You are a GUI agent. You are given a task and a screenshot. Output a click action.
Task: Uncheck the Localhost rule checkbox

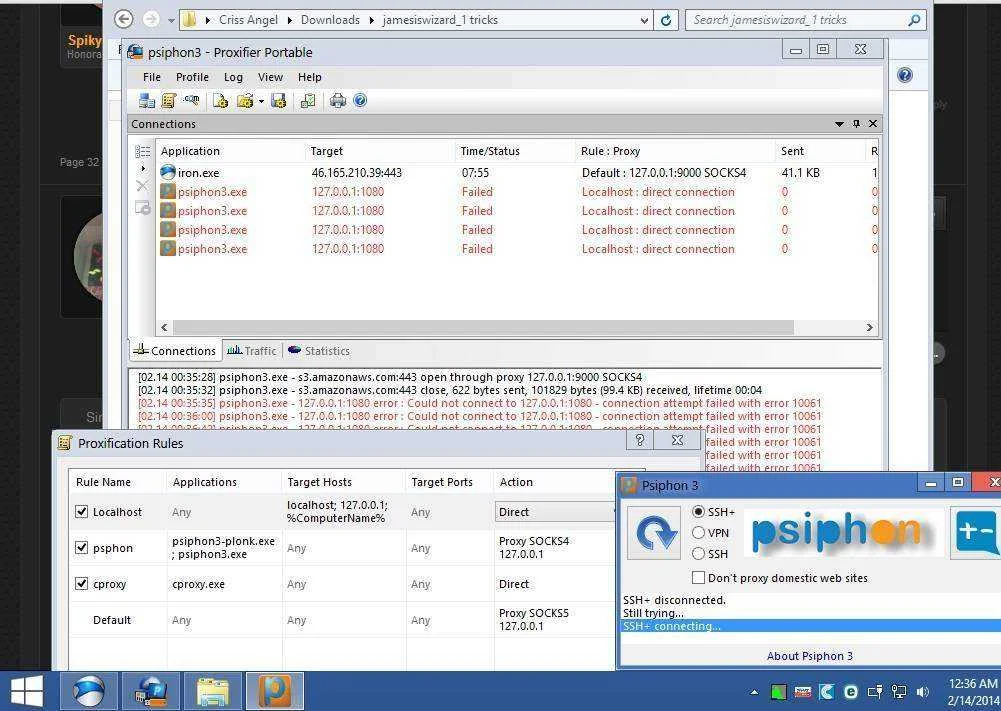point(82,511)
